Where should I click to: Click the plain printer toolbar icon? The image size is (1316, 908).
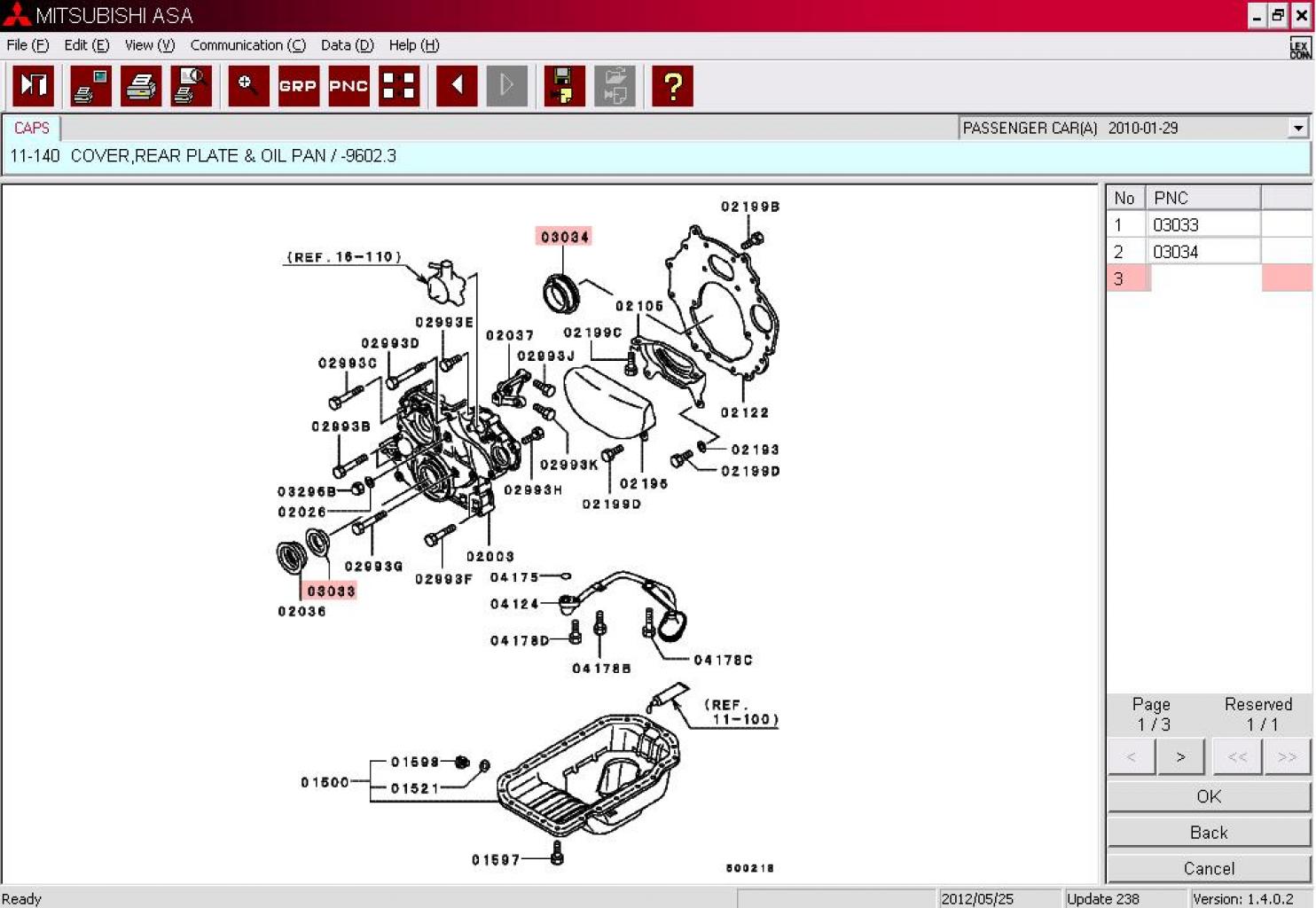pos(141,86)
